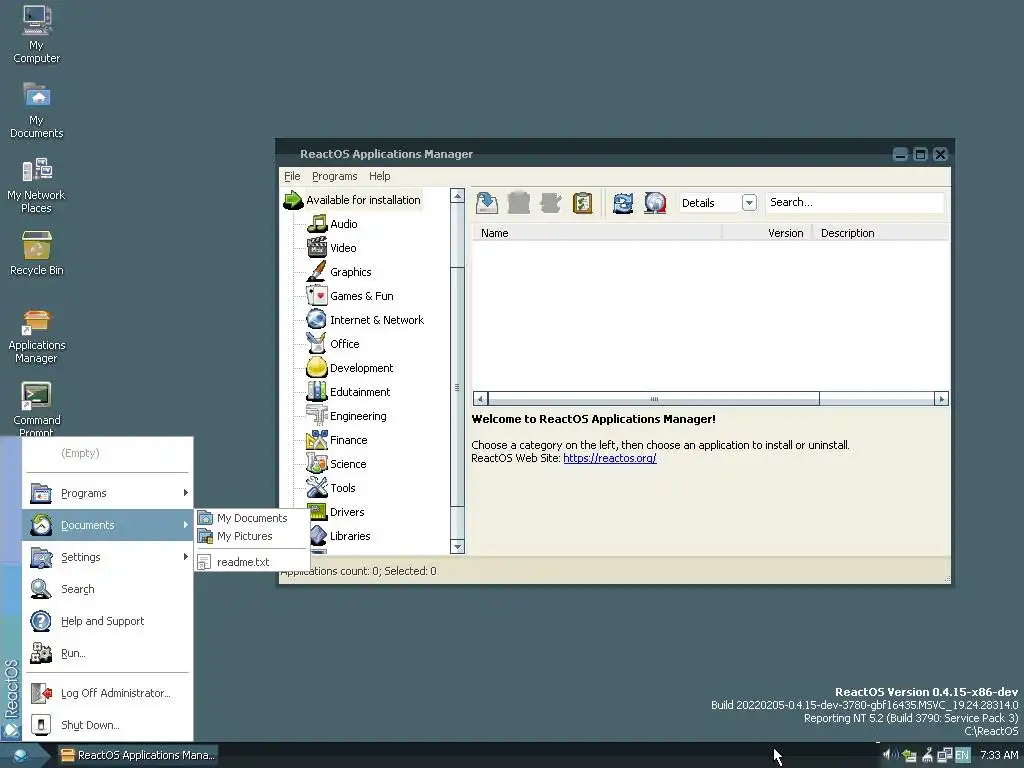Screen dimensions: 1024x768
Task: Click category tree scroll down arrow
Action: click(458, 547)
